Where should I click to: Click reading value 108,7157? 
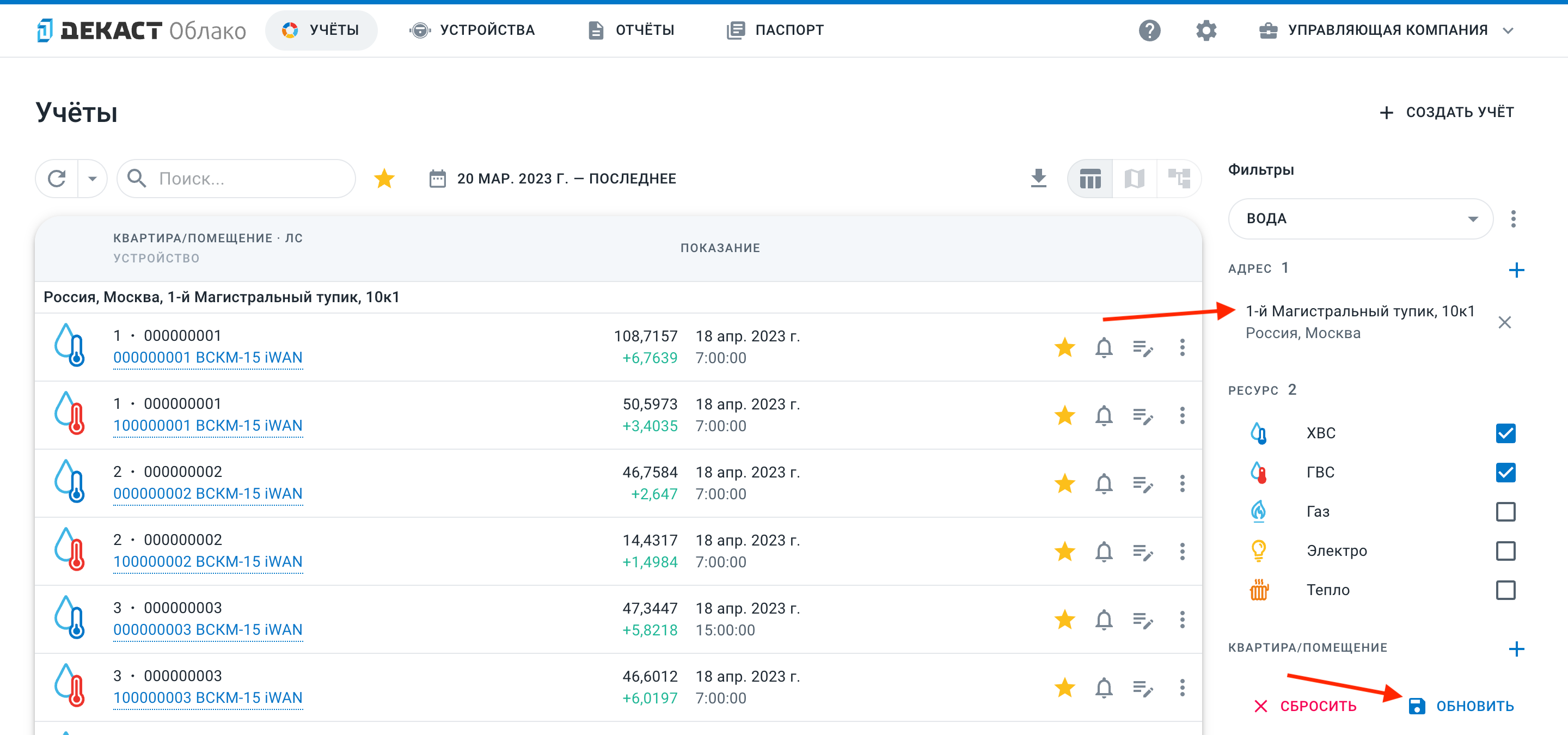coord(645,336)
